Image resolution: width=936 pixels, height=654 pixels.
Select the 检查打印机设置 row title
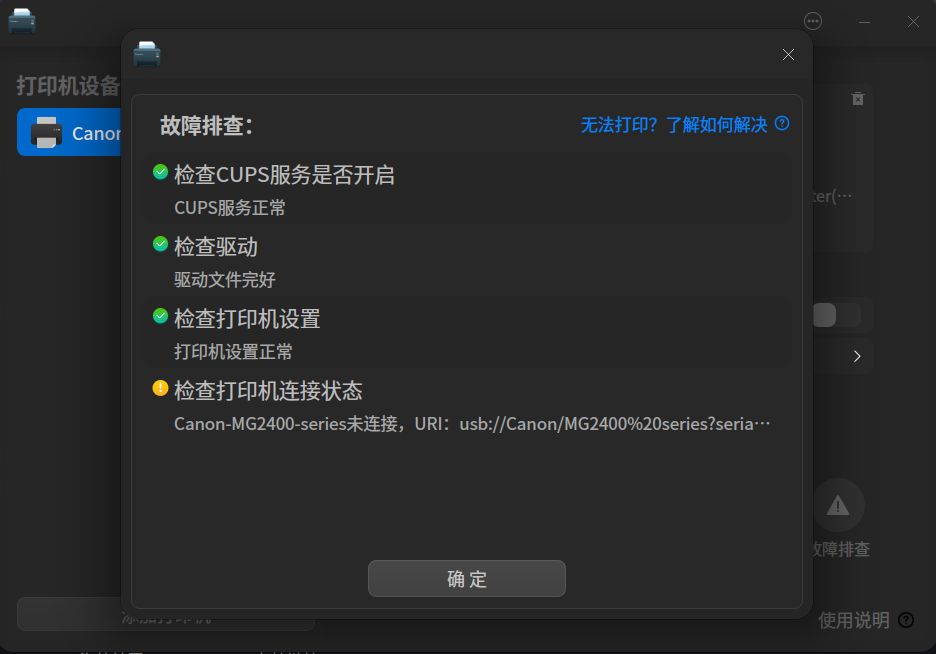(247, 319)
